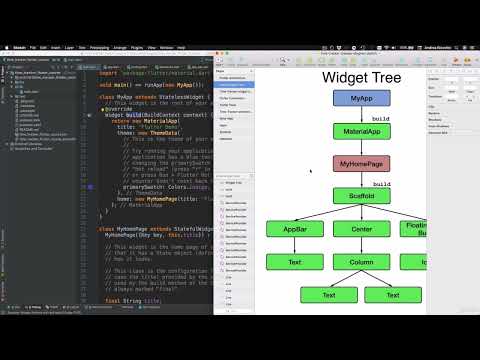Open the Help menu
Screen dimensions: 480x360
coord(181,48)
